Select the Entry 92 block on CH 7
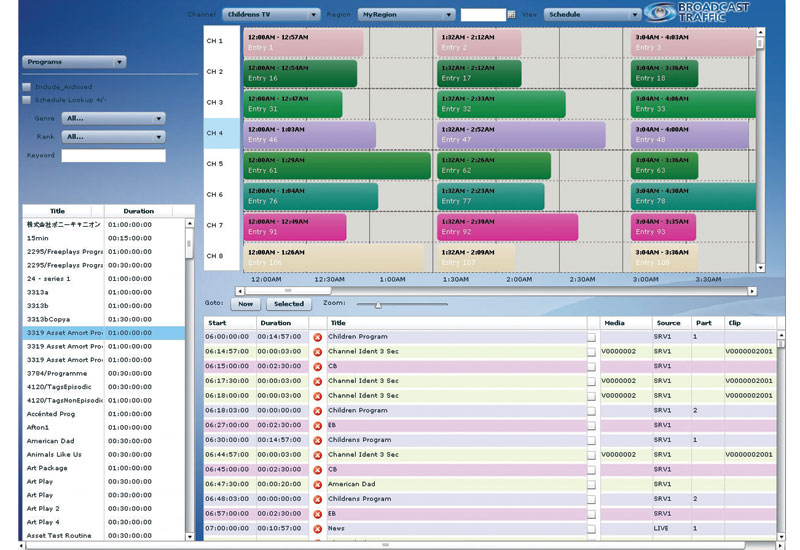Viewport: 800px width, 550px height. point(507,227)
